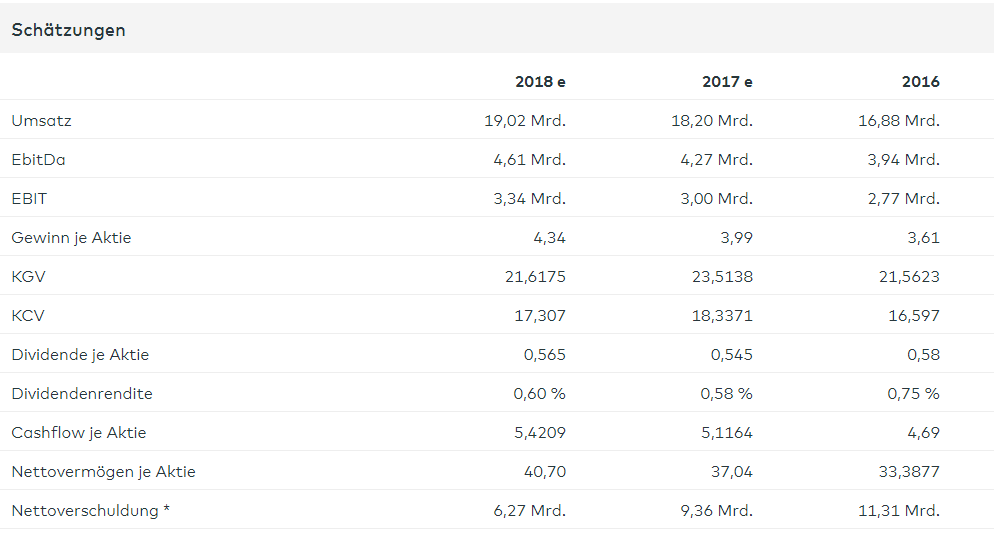Select the Cashflow je Aktie label
Viewport: 996px width, 538px height.
click(79, 433)
